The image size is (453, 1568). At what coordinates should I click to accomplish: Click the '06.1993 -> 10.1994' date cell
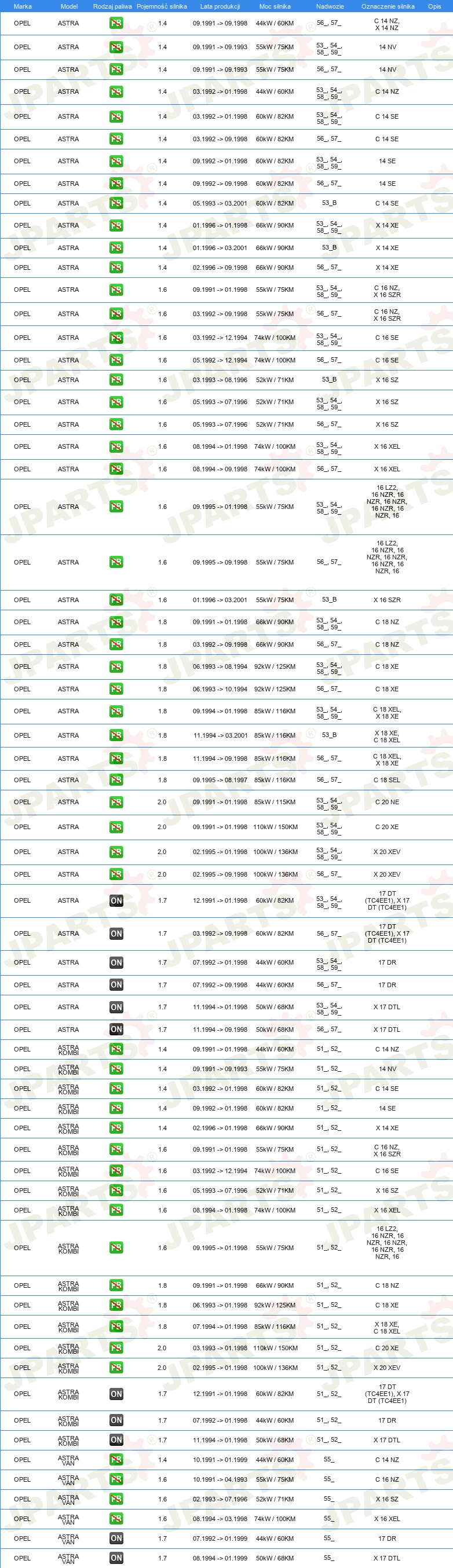click(x=220, y=689)
